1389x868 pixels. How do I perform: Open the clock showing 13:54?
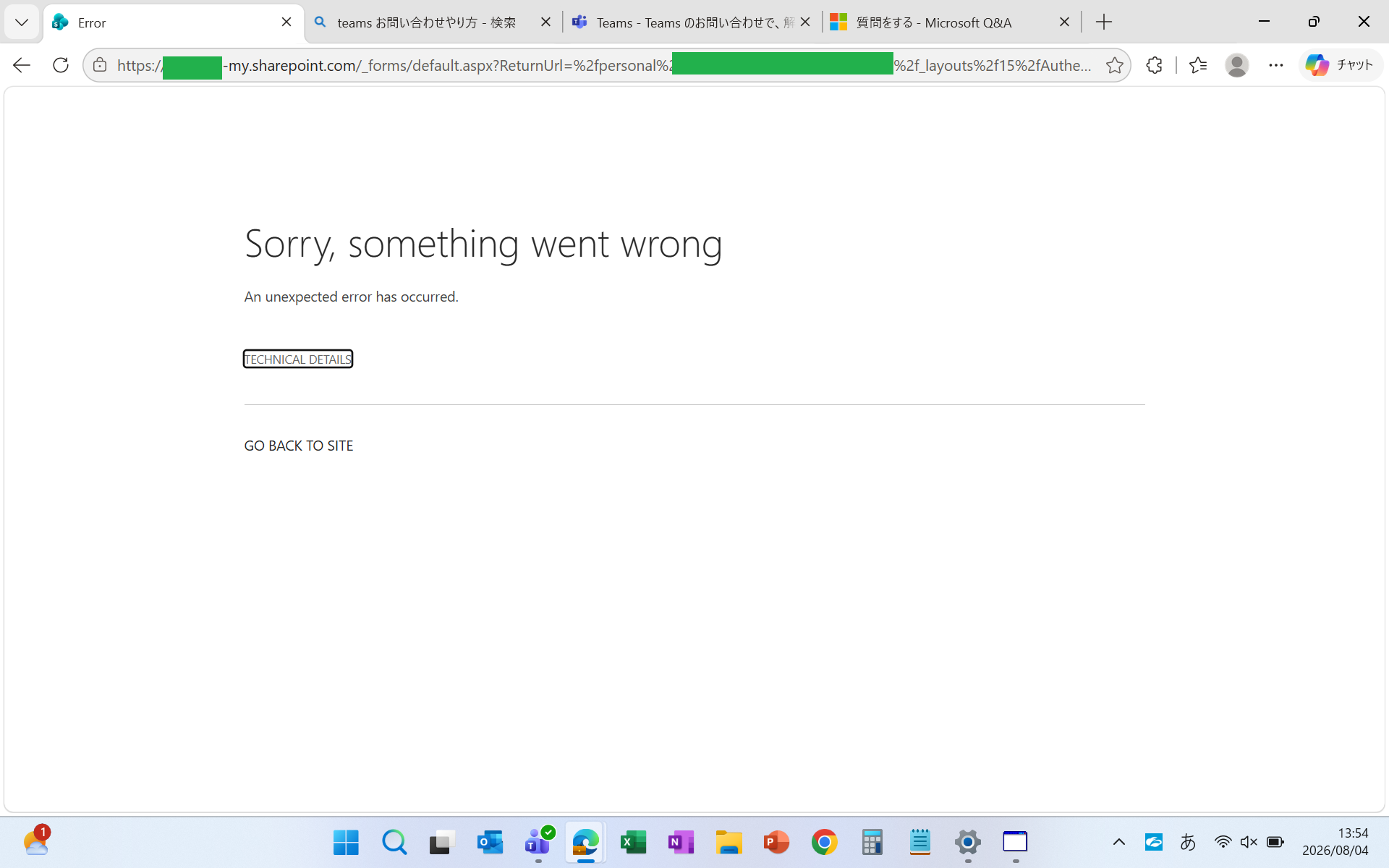(1335, 842)
